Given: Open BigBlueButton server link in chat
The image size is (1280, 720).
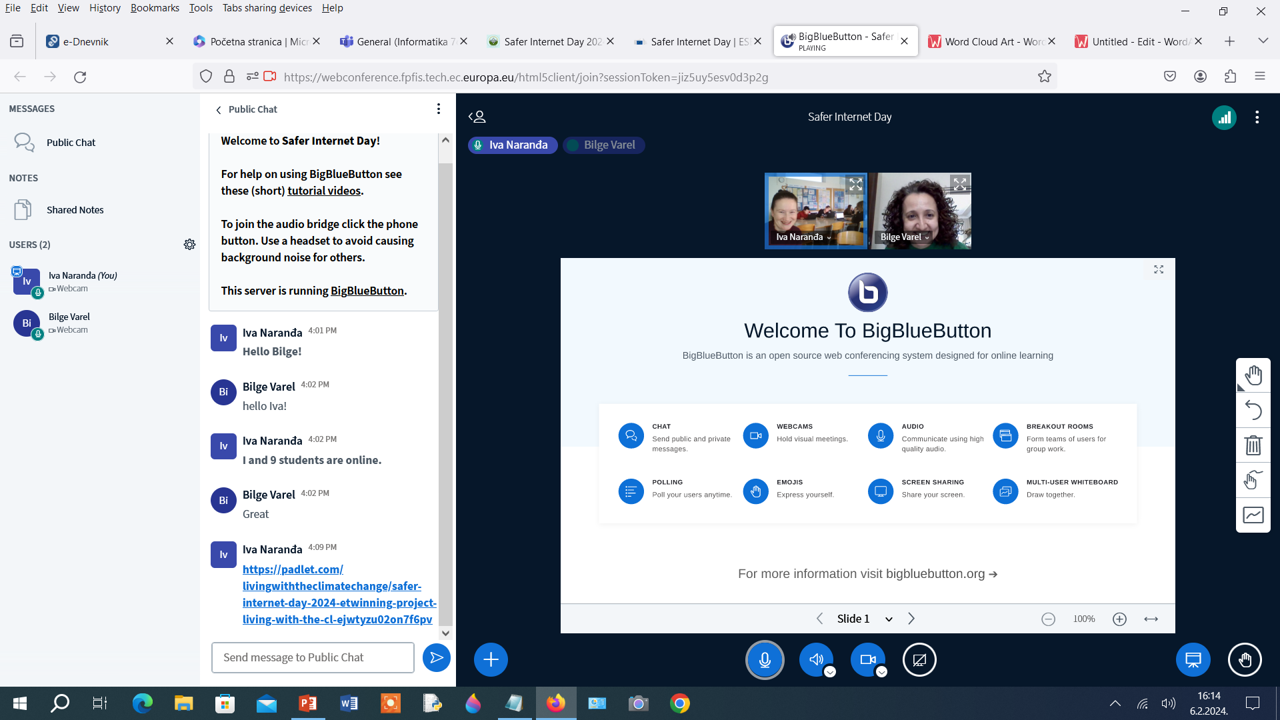Looking at the screenshot, I should click(x=367, y=291).
